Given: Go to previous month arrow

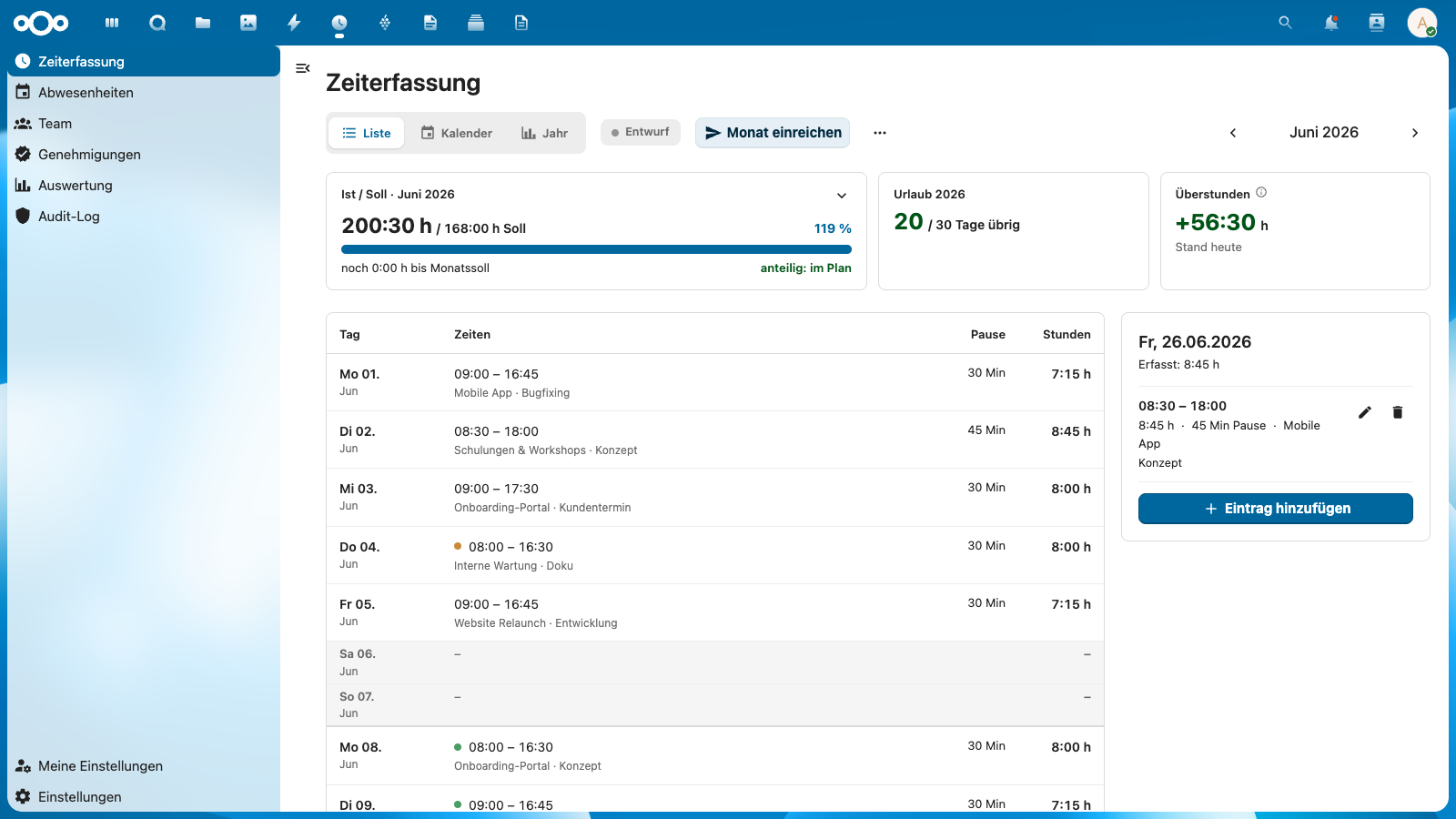Looking at the screenshot, I should click(x=1233, y=133).
